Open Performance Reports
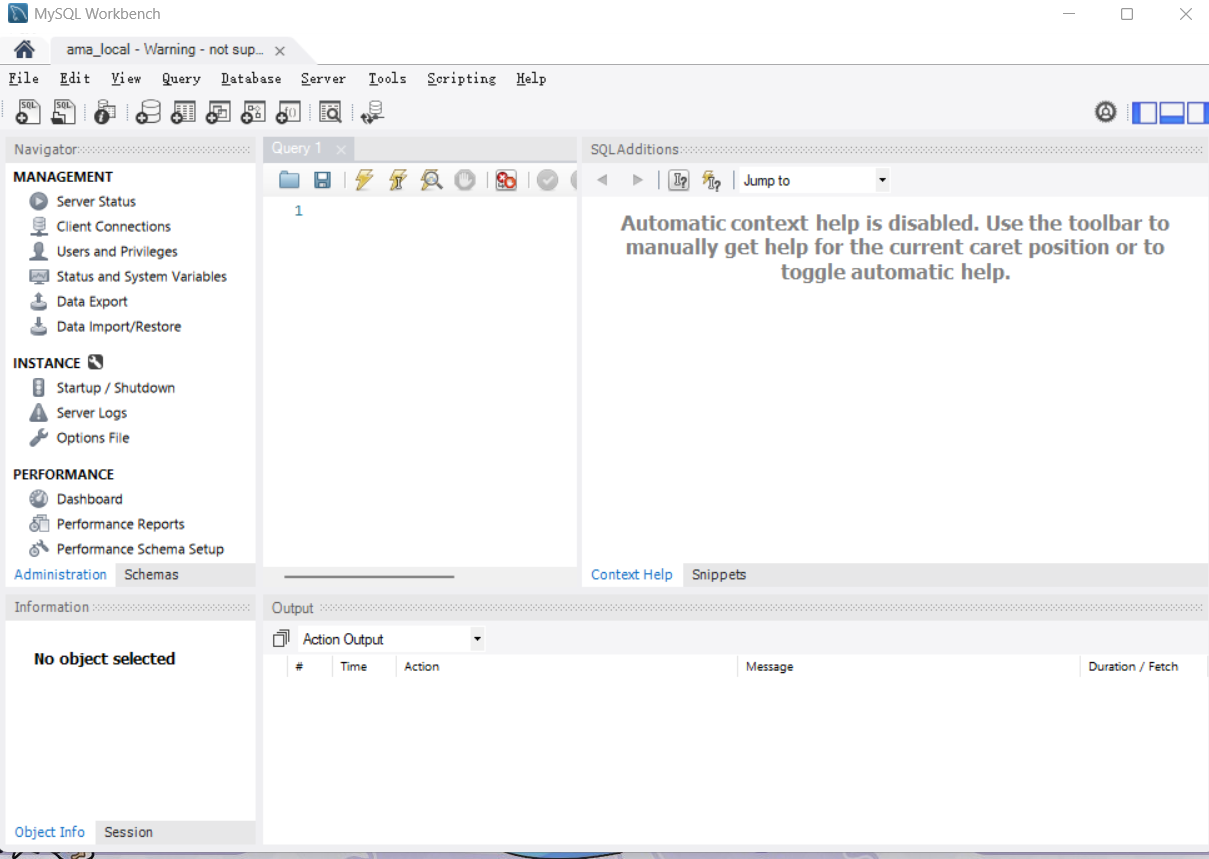Screen dimensions: 1209x859 [x=121, y=523]
